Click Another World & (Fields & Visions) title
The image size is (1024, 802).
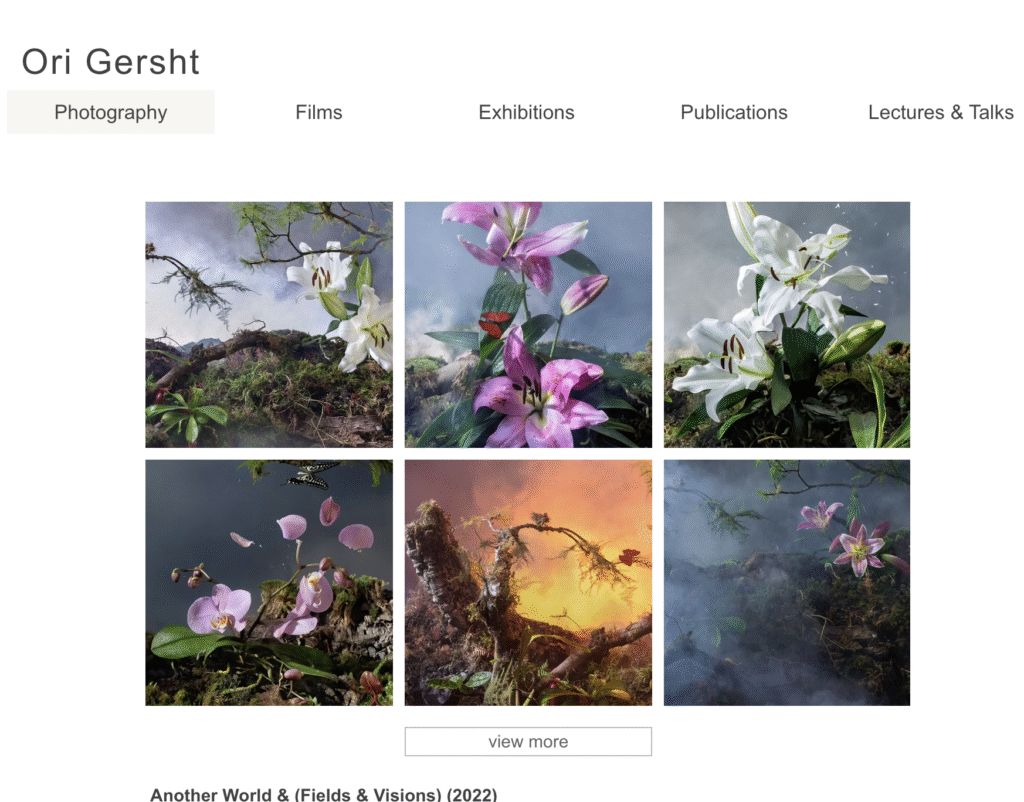[x=323, y=795]
